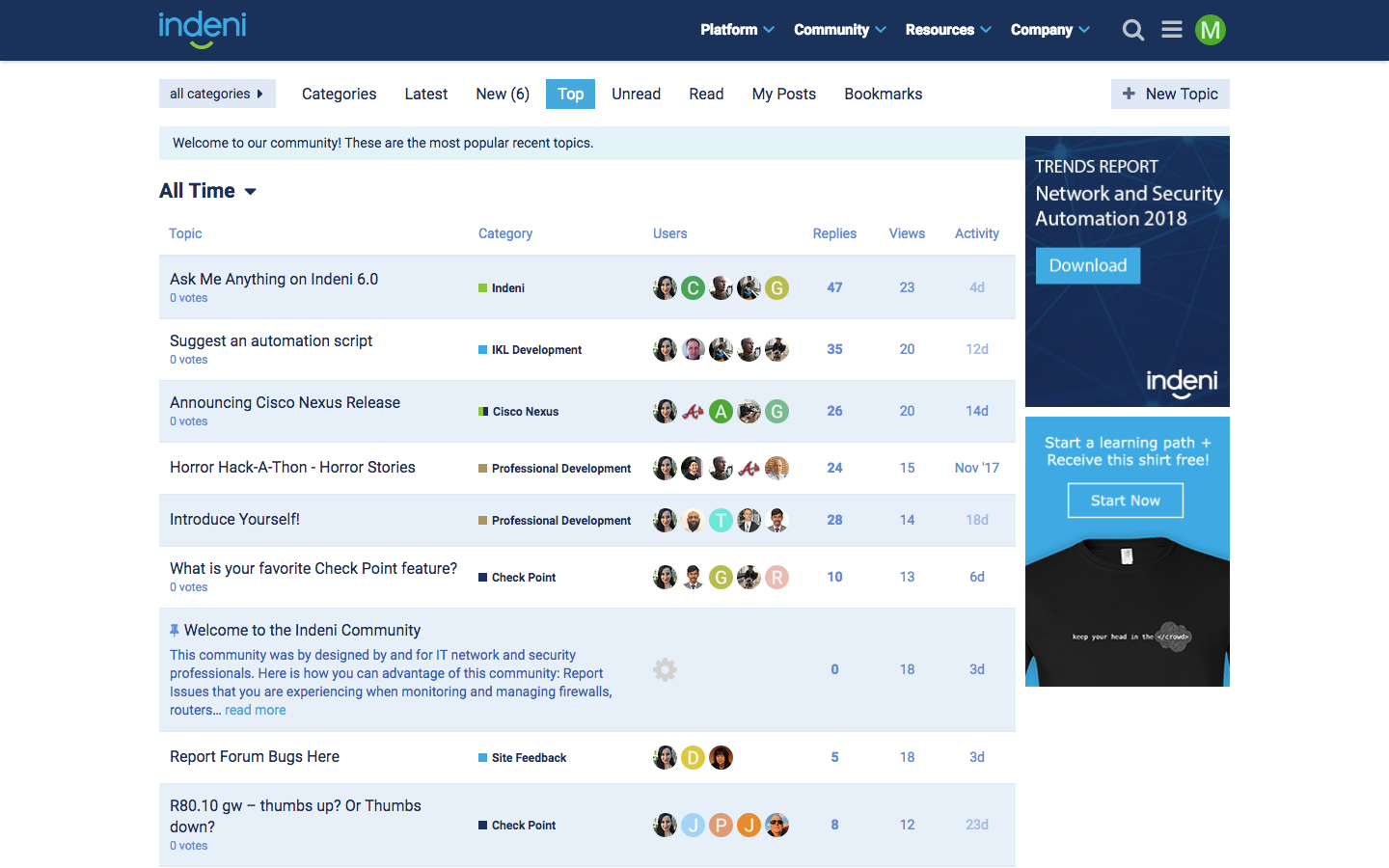The image size is (1389, 868).
Task: Open Welcome to the Indeni Community topic
Action: [x=302, y=630]
